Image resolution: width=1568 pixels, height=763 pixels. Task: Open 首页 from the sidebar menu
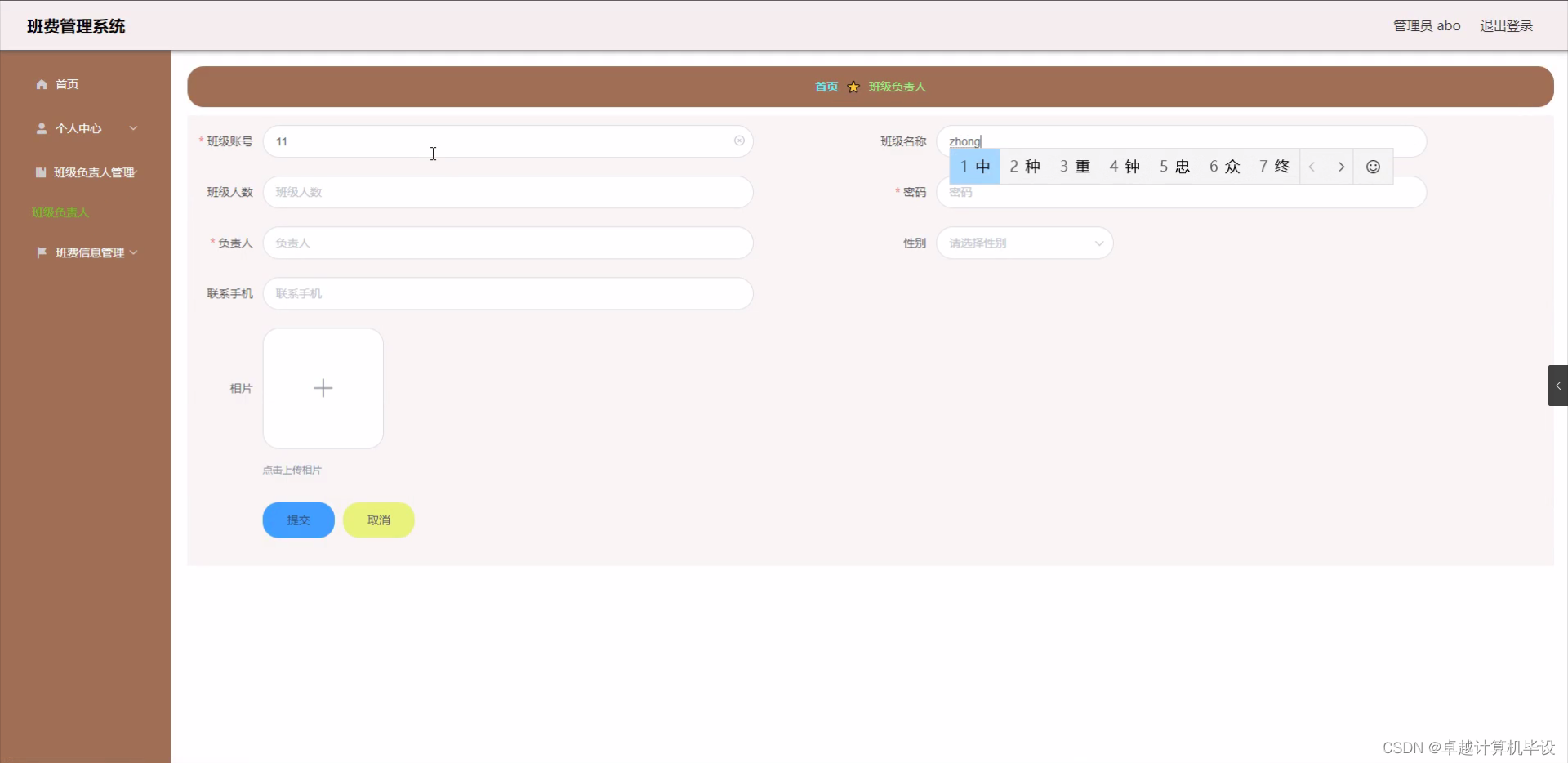tap(66, 84)
